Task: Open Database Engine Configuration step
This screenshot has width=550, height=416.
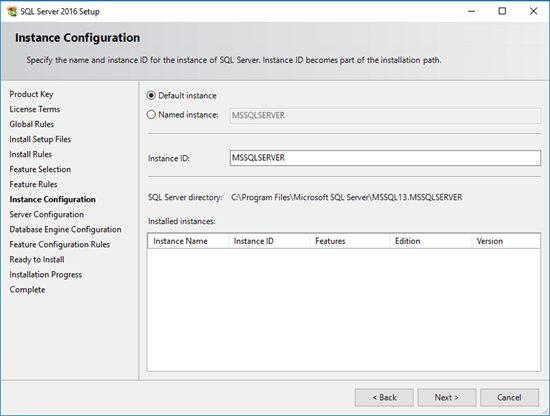Action: pos(65,229)
